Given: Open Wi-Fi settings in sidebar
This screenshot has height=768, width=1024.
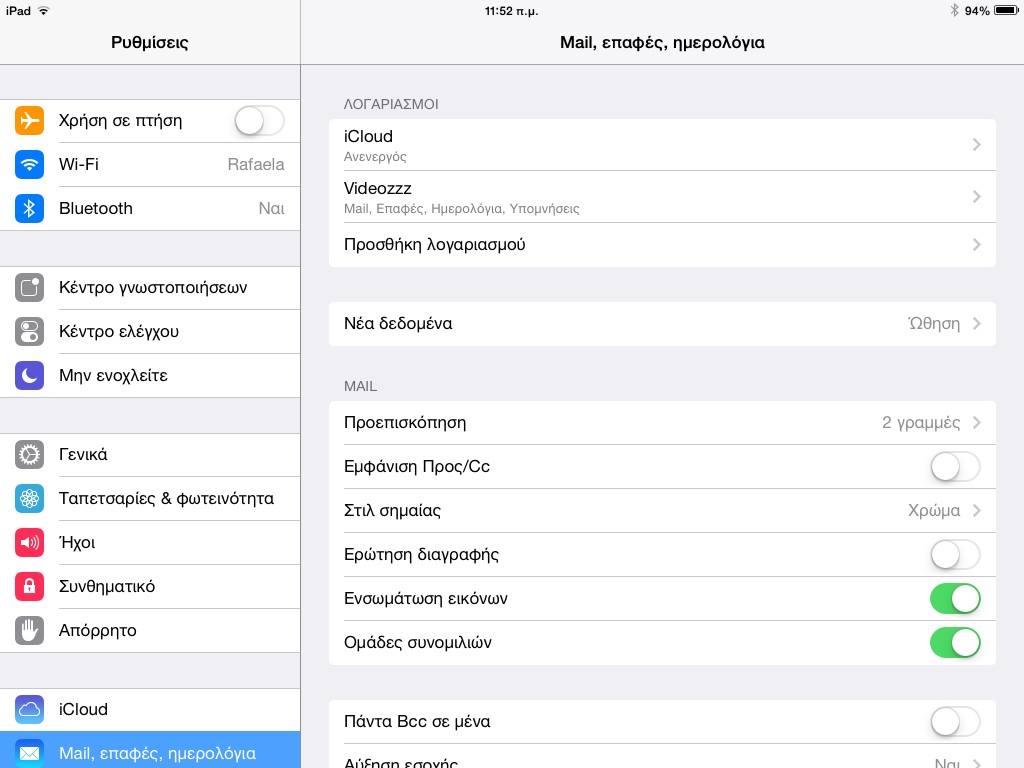Looking at the screenshot, I should (150, 165).
